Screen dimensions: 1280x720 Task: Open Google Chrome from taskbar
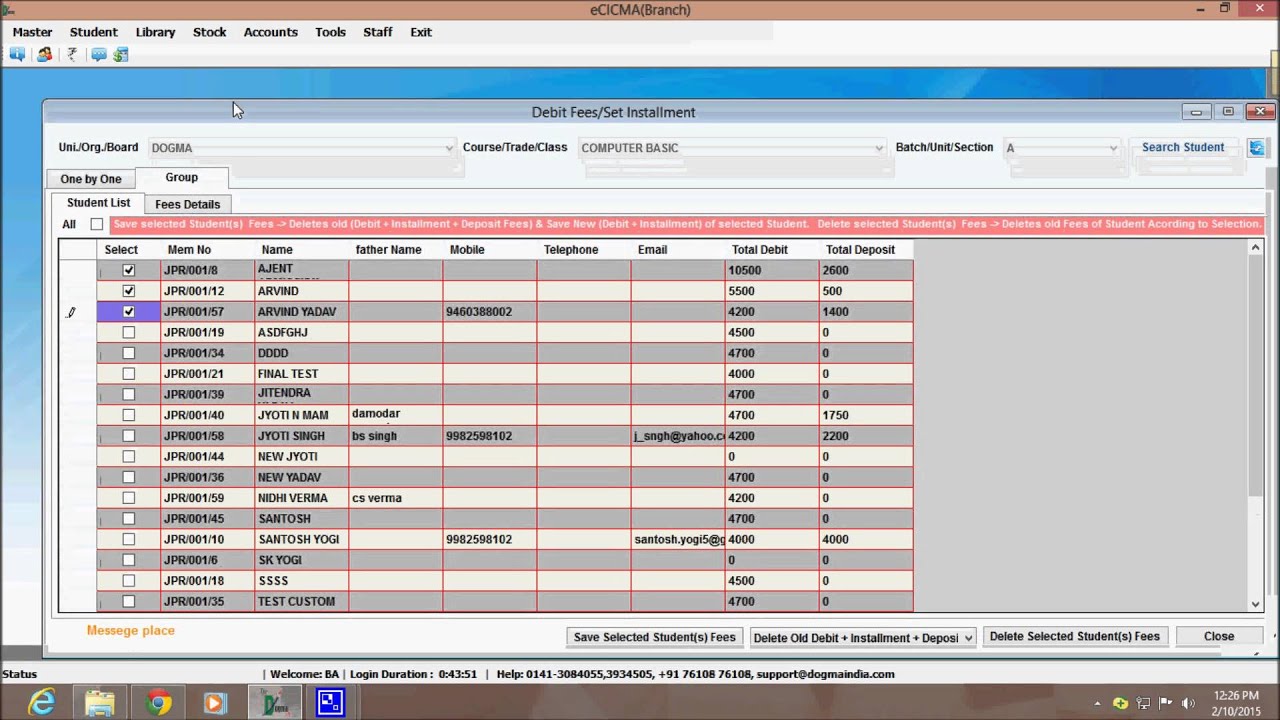(157, 703)
